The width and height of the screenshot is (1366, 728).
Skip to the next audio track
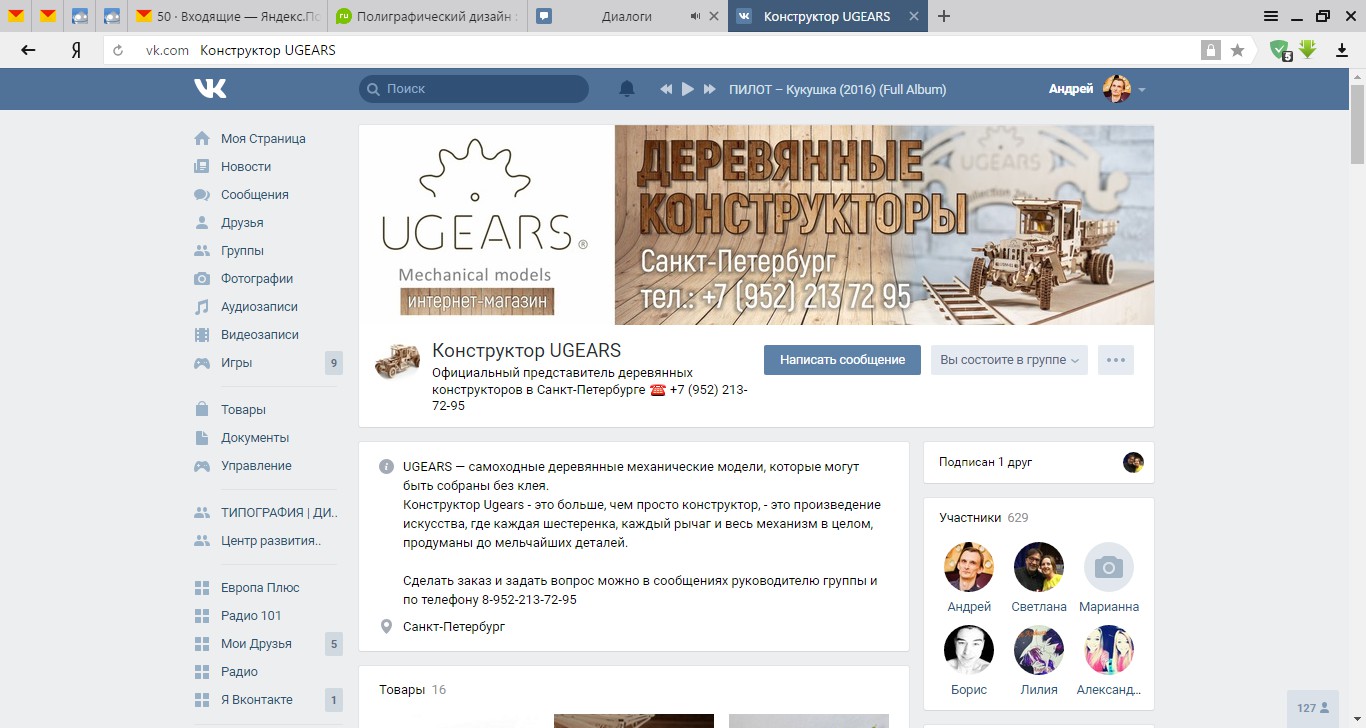[710, 89]
